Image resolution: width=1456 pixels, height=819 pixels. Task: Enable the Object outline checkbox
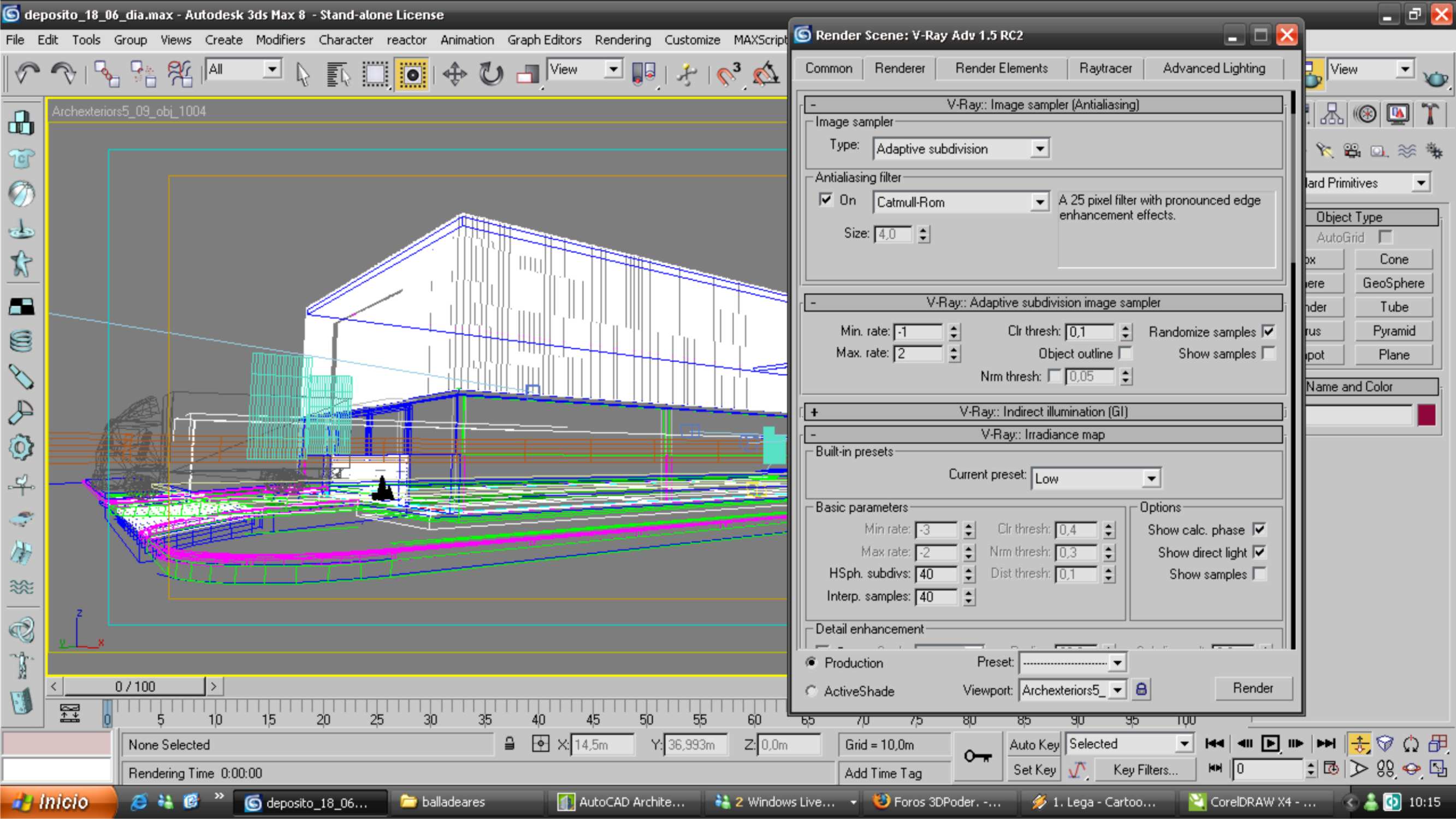1126,353
